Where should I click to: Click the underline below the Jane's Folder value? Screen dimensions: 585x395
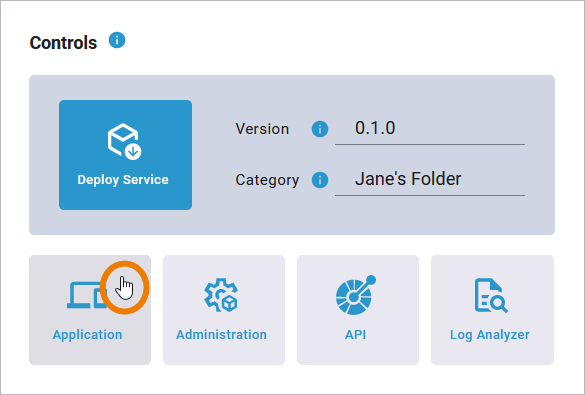pyautogui.click(x=430, y=195)
